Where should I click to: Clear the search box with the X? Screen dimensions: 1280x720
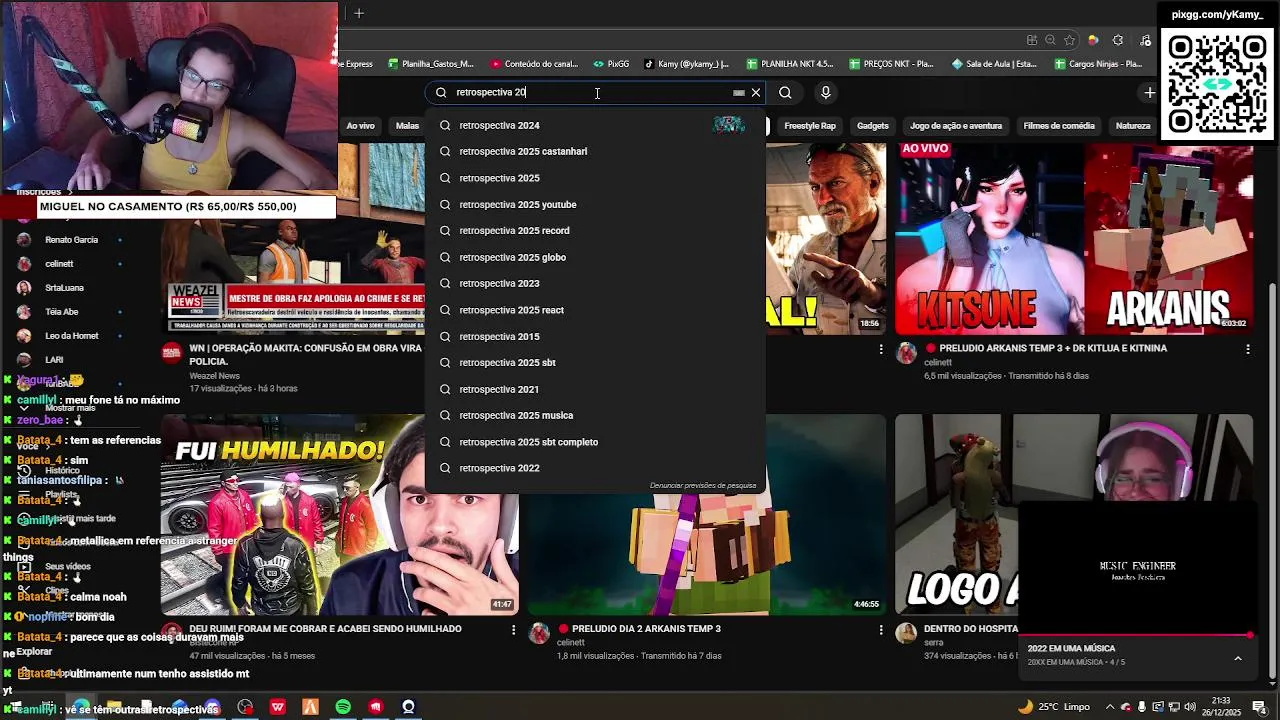(x=756, y=92)
